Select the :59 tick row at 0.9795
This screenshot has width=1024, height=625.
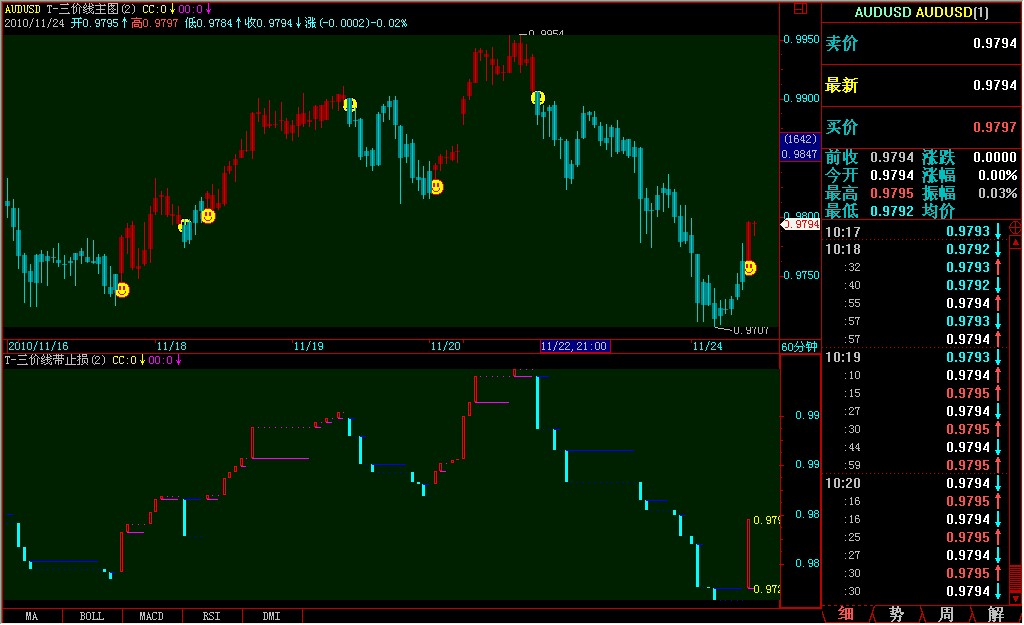click(x=914, y=466)
